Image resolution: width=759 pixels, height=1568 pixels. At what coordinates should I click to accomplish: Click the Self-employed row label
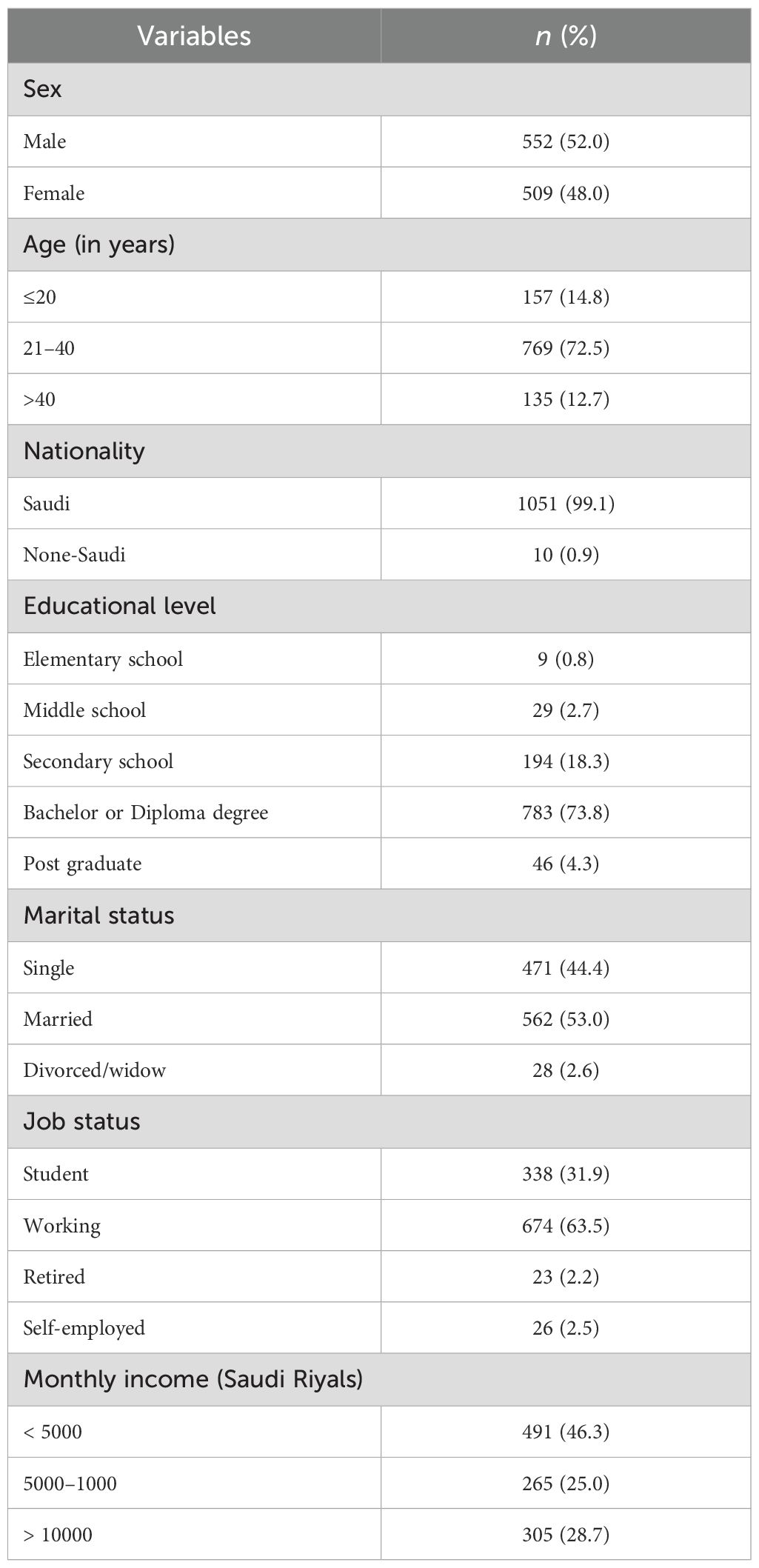(x=84, y=1328)
